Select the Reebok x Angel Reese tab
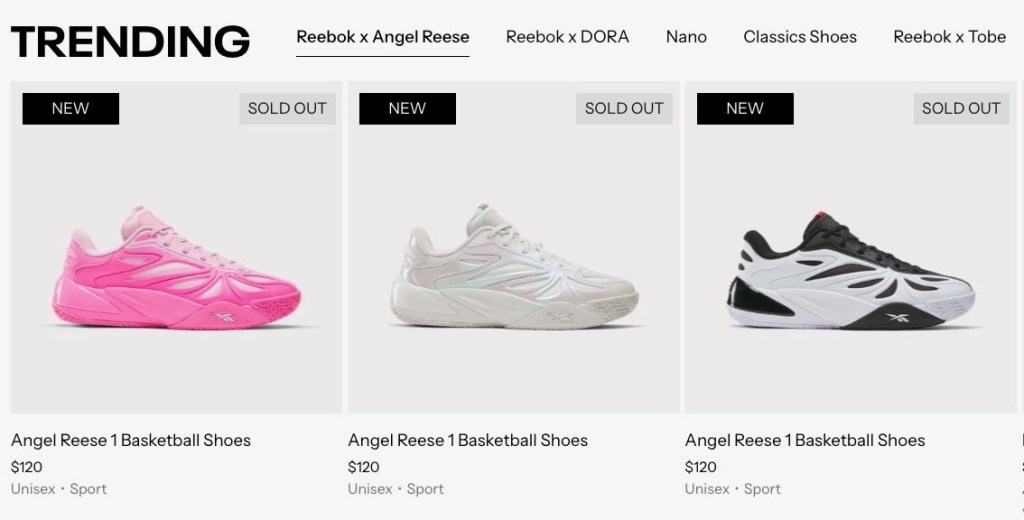1024x520 pixels. coord(383,37)
